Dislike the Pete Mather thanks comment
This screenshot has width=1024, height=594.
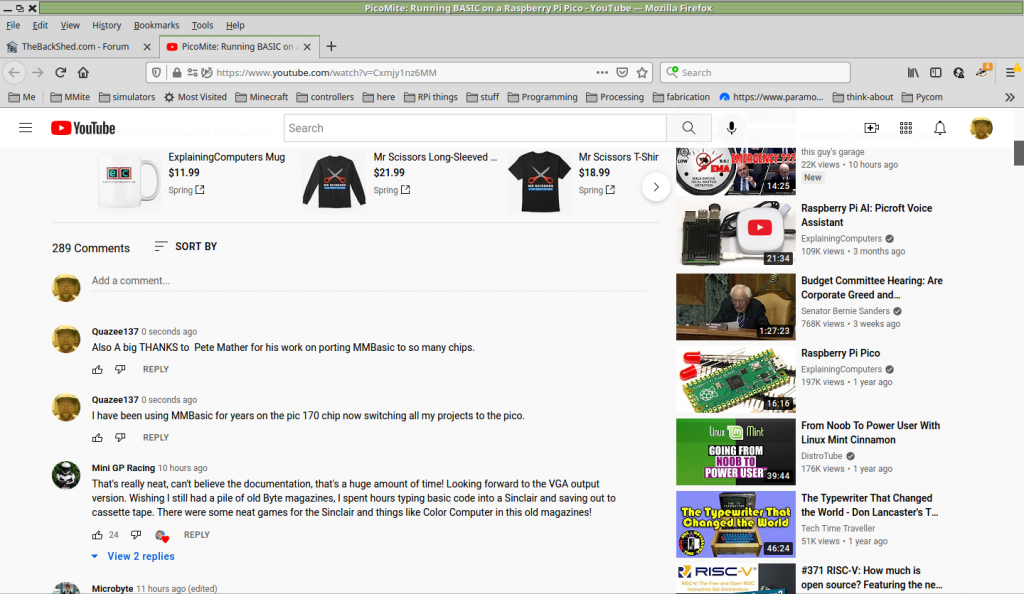[120, 370]
